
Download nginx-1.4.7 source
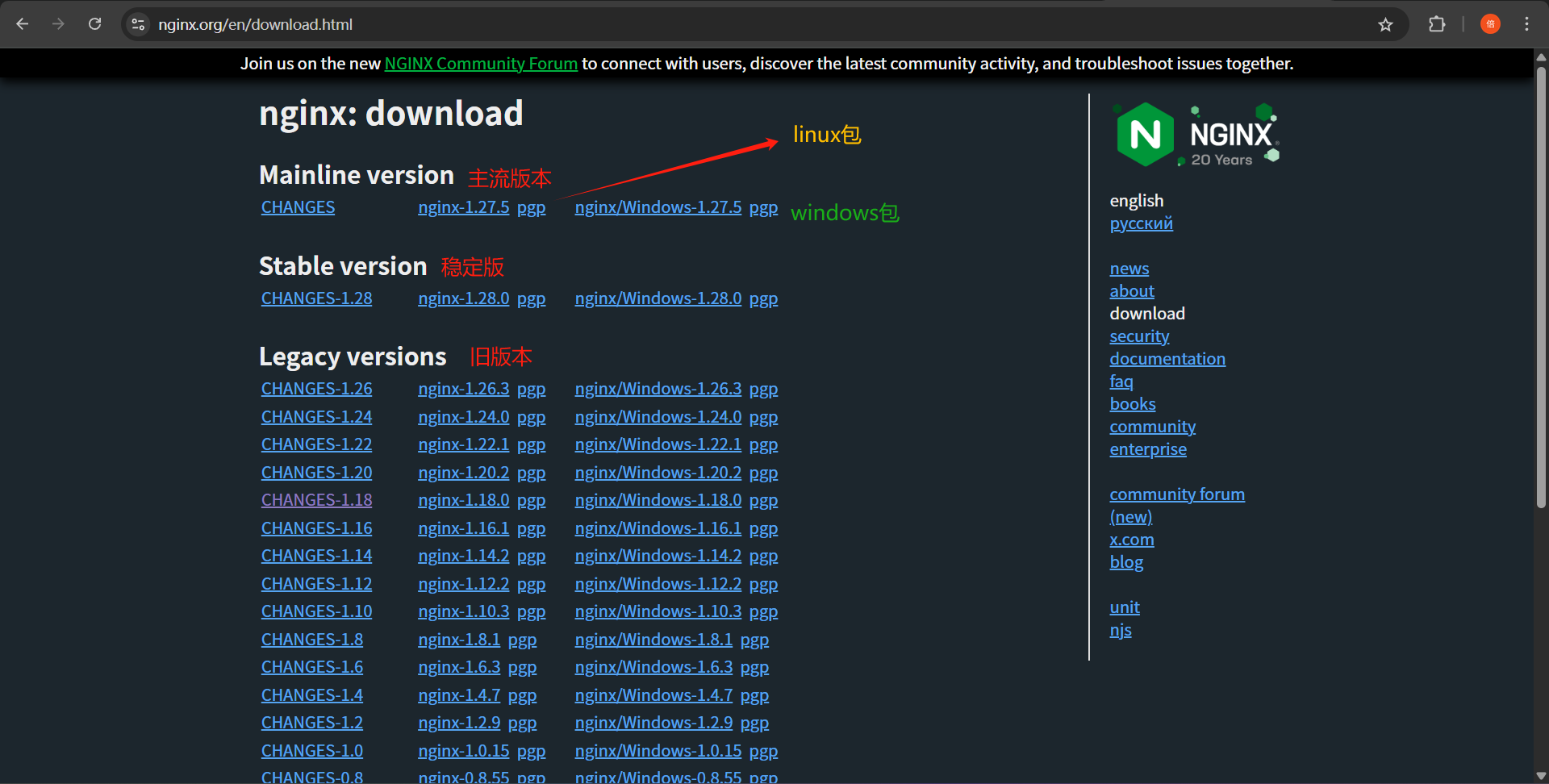pos(459,695)
